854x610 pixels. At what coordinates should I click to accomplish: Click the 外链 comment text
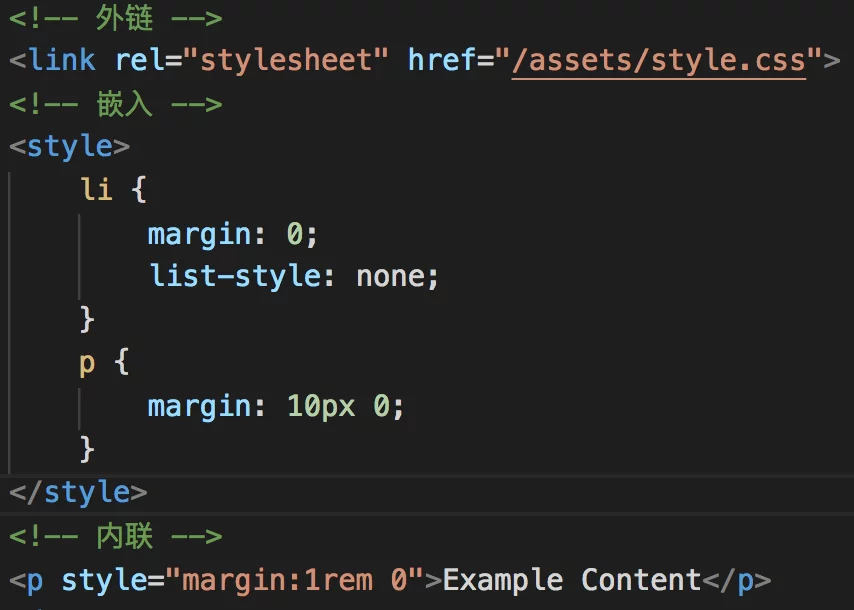(125, 18)
